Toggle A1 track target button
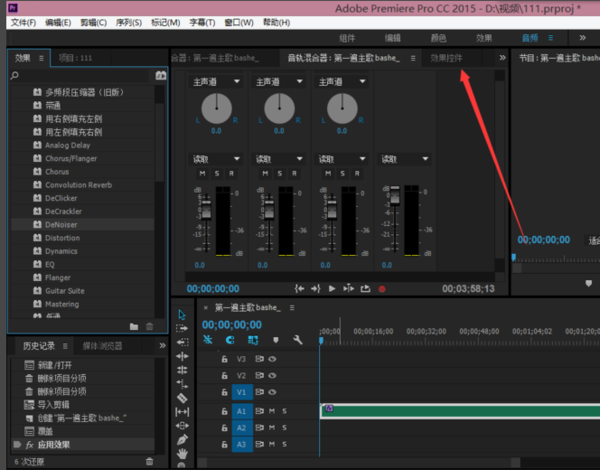Image resolution: width=600 pixels, height=470 pixels. [x=242, y=411]
